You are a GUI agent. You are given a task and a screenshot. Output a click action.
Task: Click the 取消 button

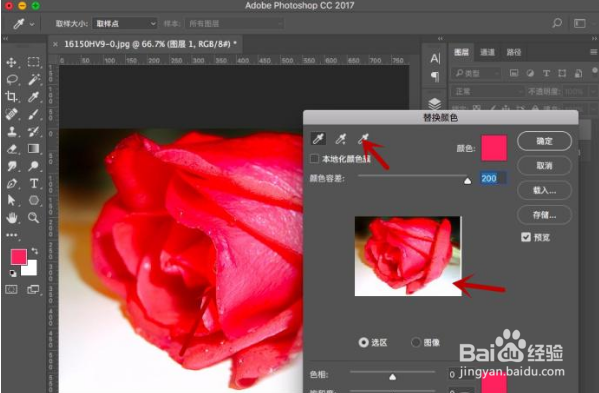pyautogui.click(x=544, y=166)
